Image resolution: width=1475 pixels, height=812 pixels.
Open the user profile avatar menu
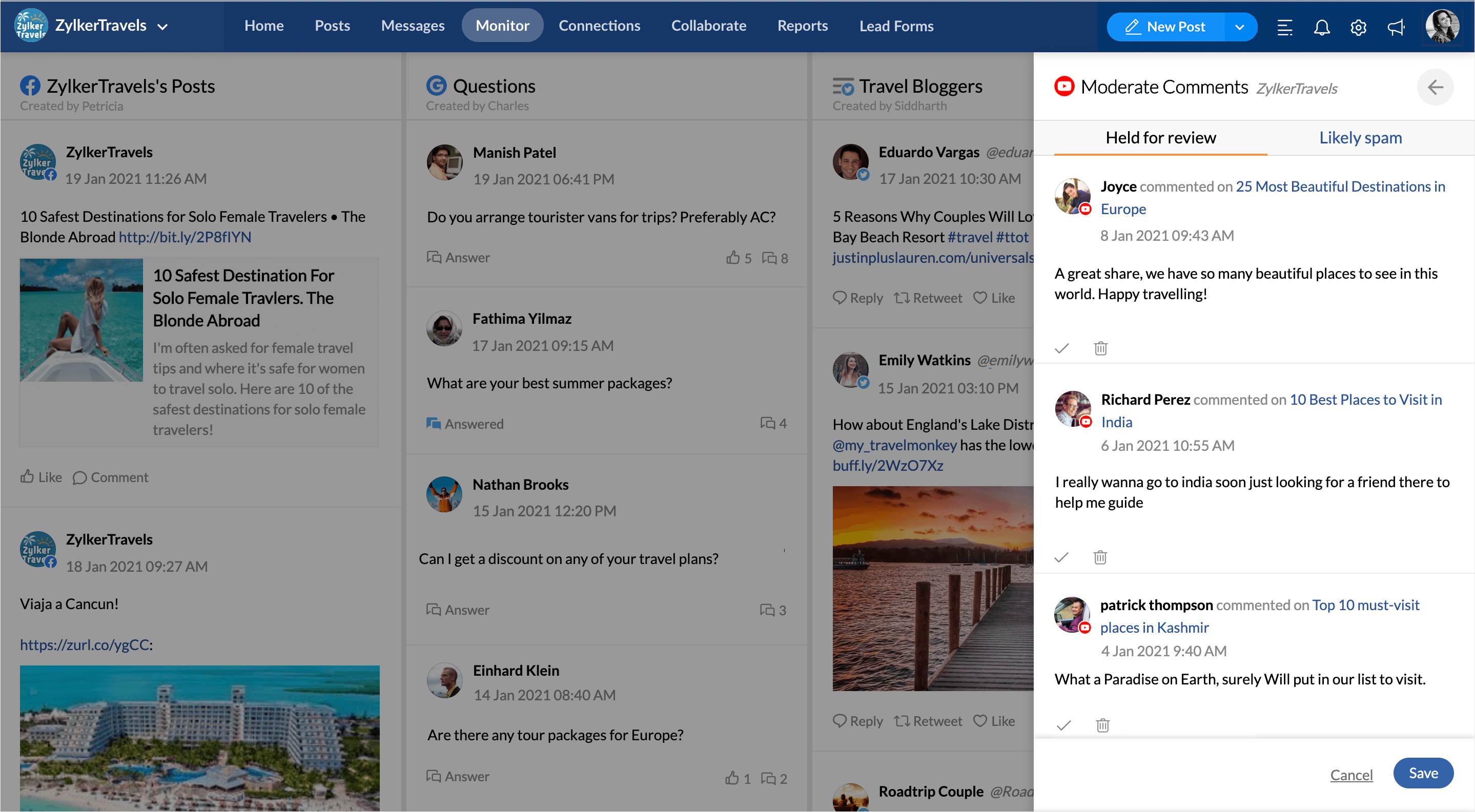[x=1442, y=26]
